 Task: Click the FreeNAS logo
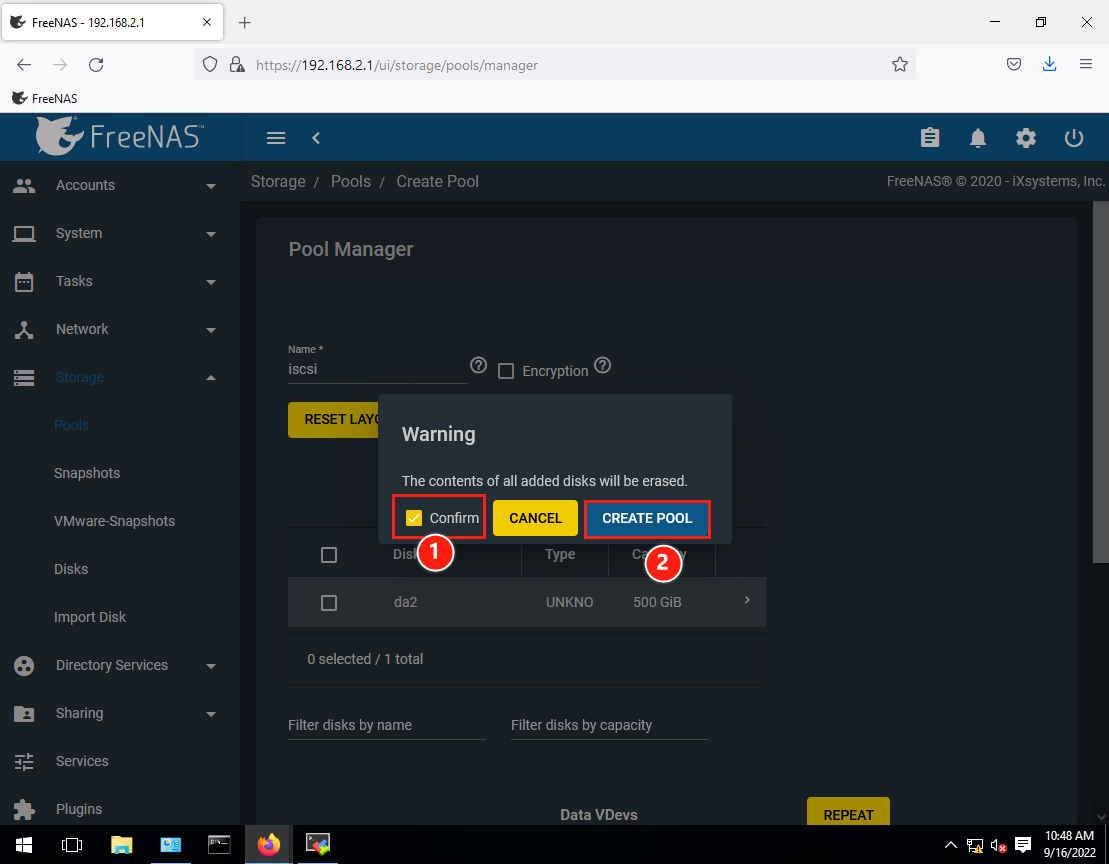point(120,136)
